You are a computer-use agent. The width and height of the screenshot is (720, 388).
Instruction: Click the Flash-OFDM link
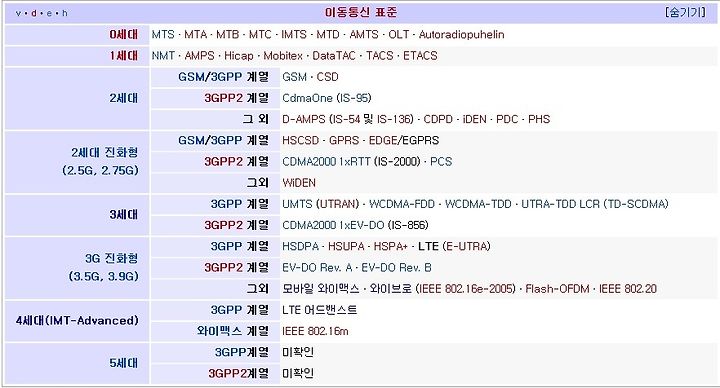pos(557,289)
